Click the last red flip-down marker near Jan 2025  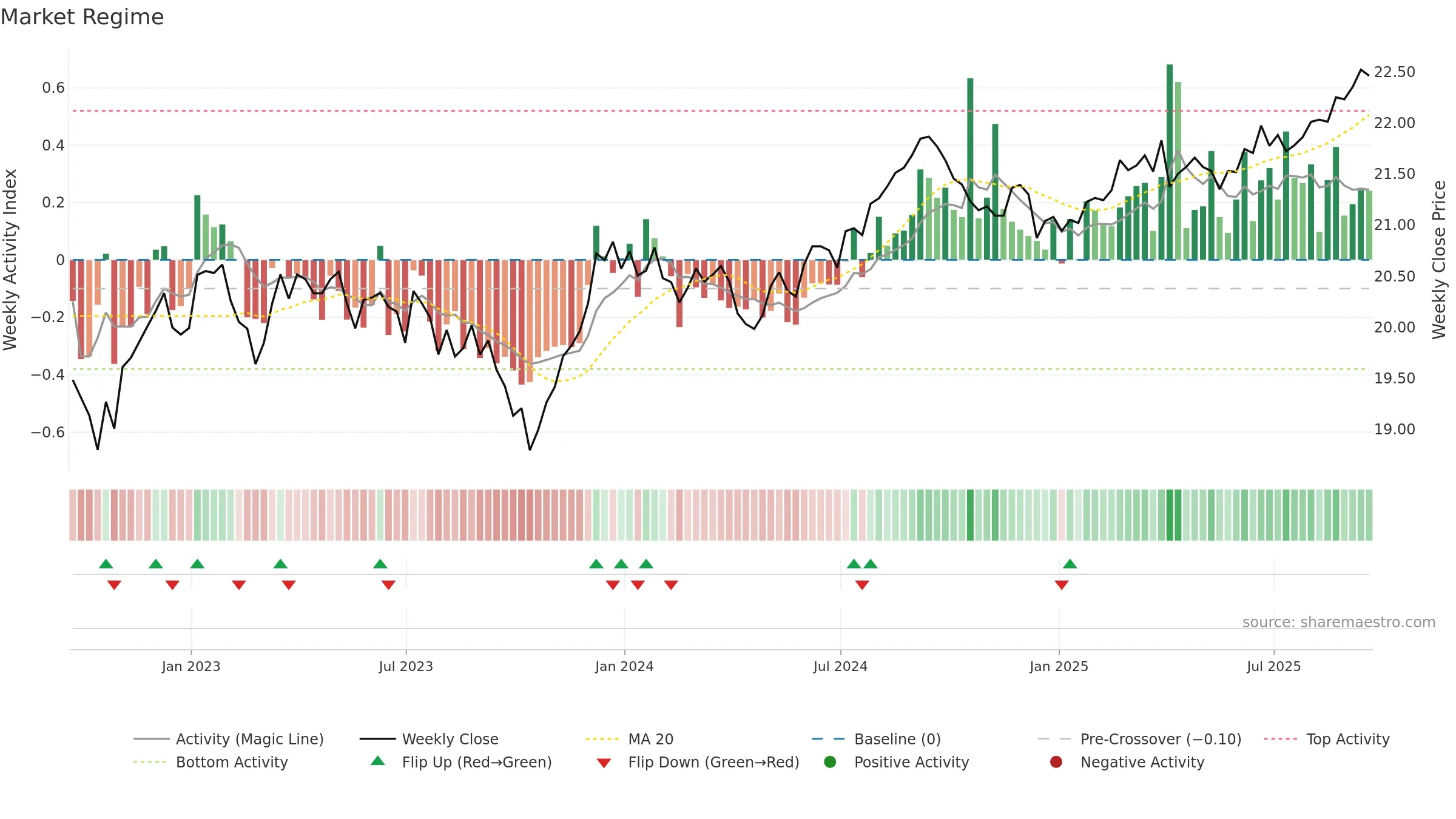pyautogui.click(x=1062, y=585)
